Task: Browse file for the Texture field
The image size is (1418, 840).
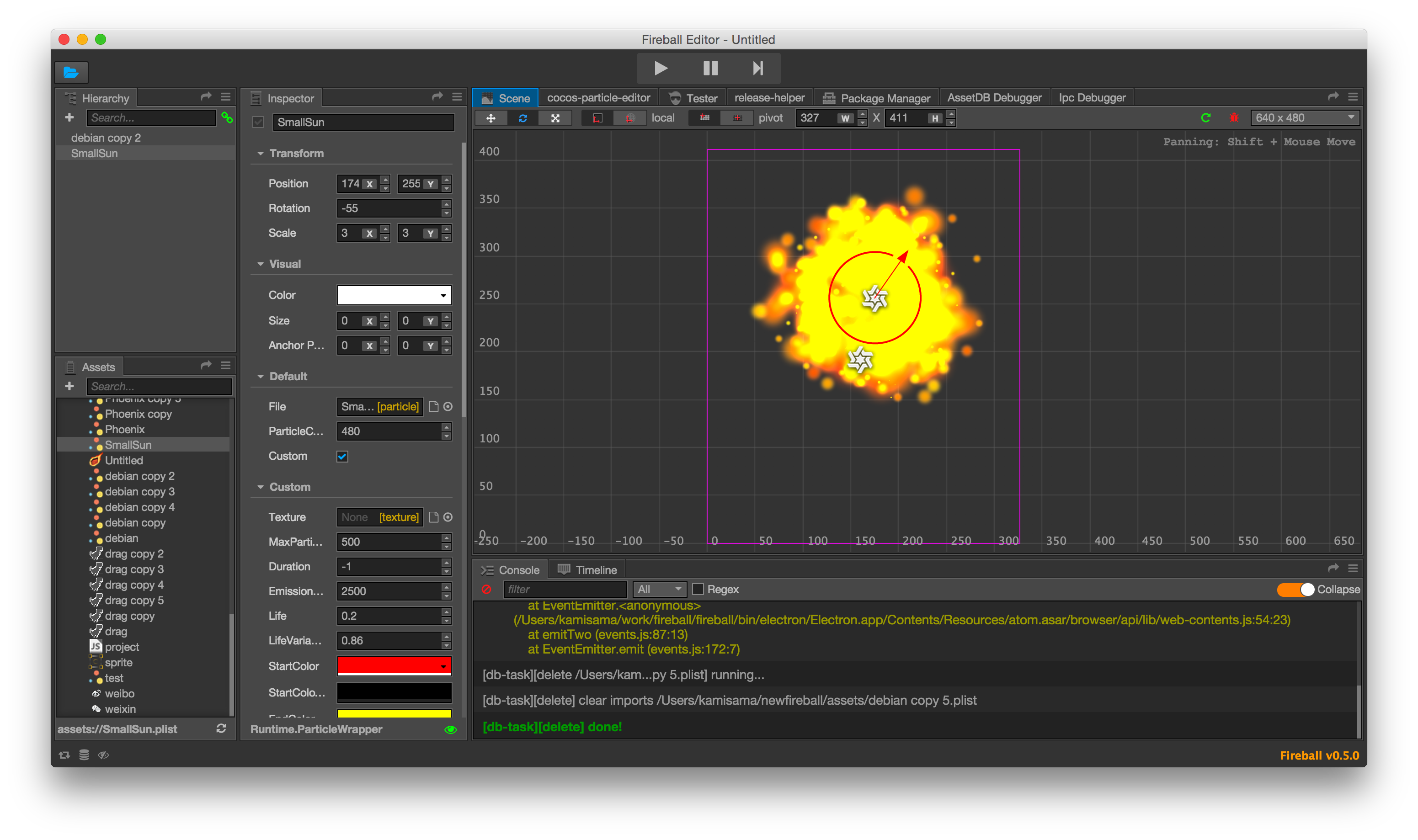Action: point(434,517)
